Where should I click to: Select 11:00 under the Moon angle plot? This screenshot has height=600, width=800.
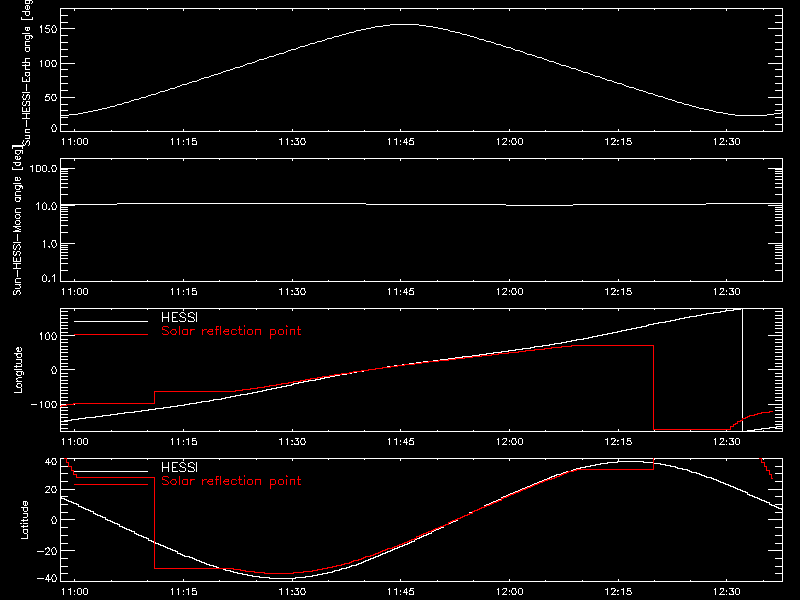(74, 291)
